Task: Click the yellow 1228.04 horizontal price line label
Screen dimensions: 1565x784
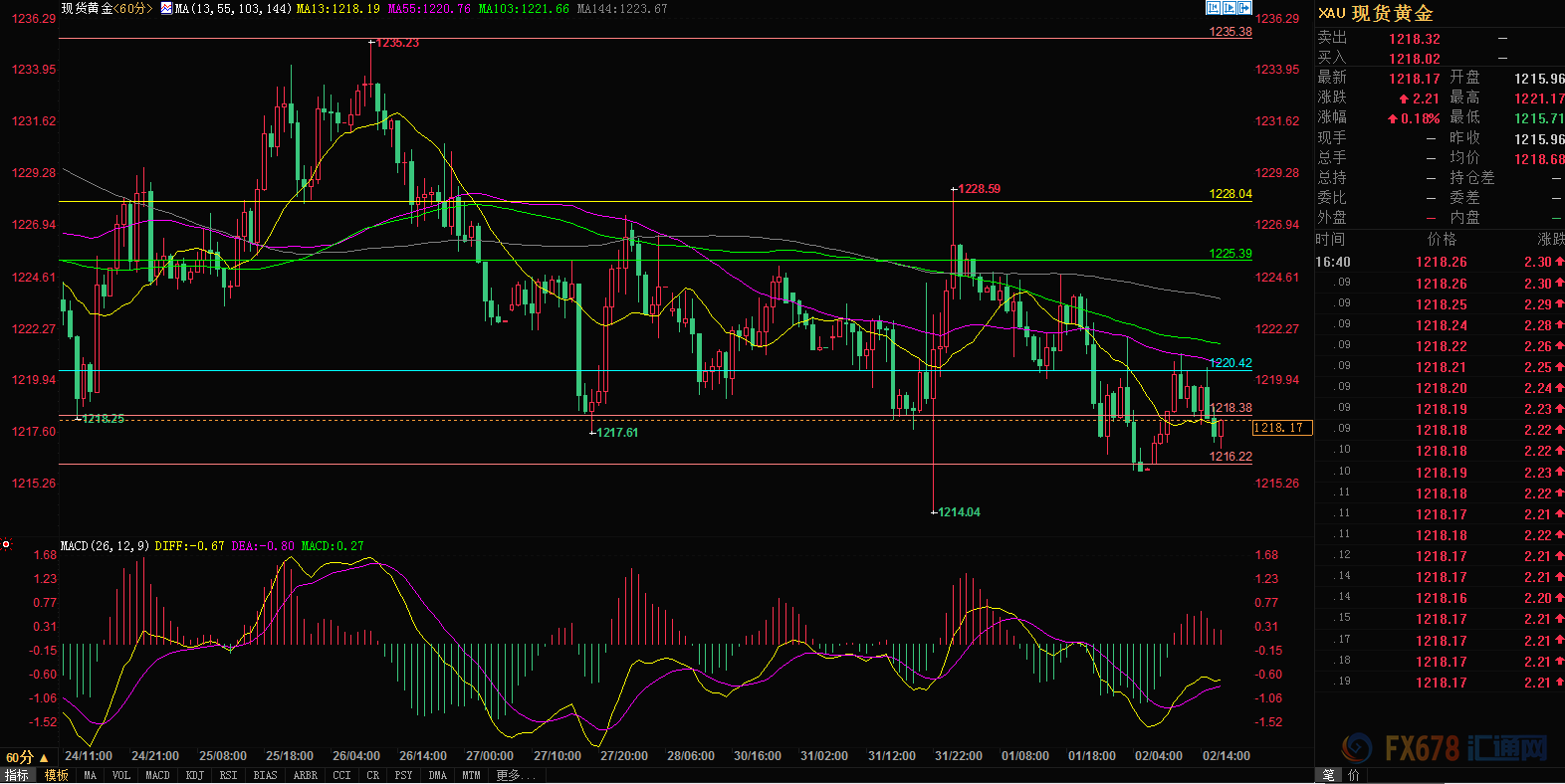Action: pos(1230,194)
